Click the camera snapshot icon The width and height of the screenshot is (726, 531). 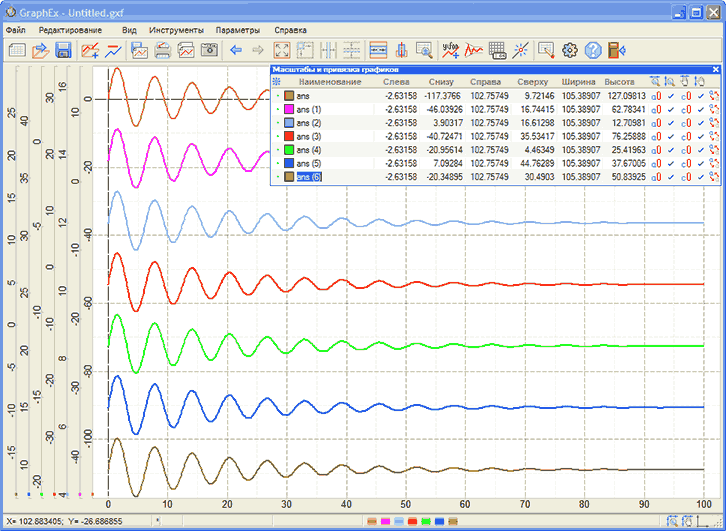(210, 50)
